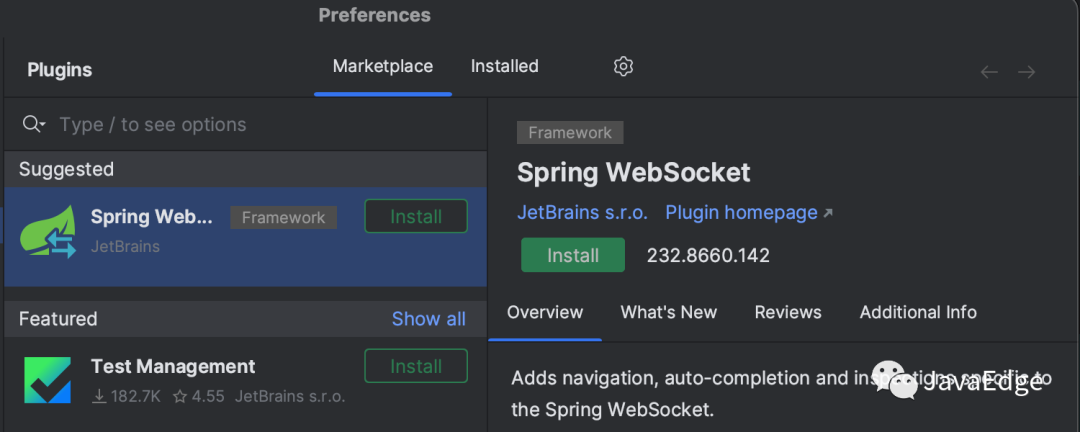Open the plugin settings gear icon

pos(623,66)
